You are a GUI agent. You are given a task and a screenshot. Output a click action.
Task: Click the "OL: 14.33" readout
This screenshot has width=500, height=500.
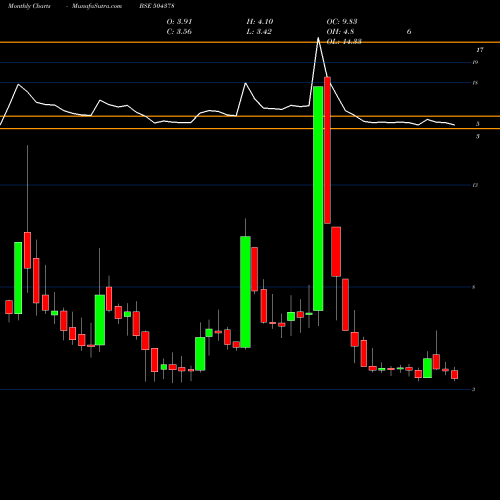[x=344, y=41]
